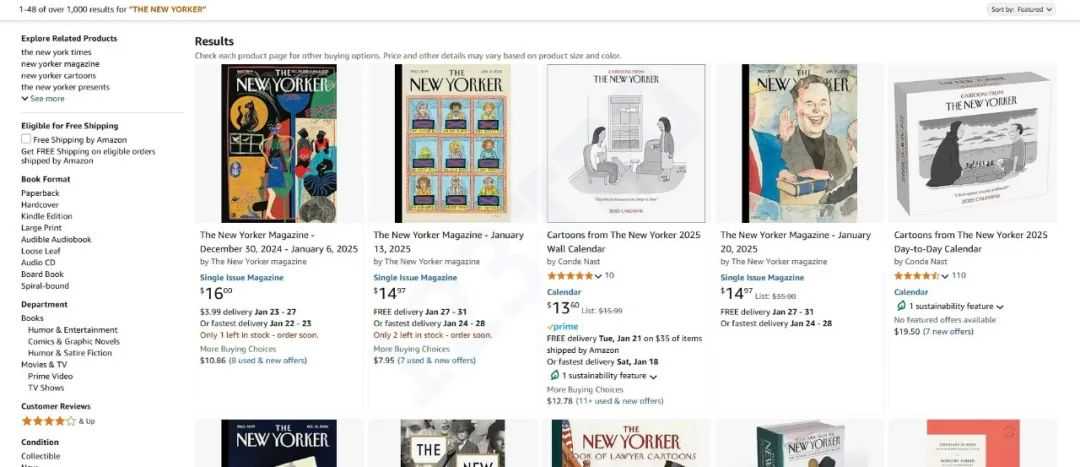Filter by the Hardcover book format
This screenshot has width=1080, height=467.
coord(40,205)
